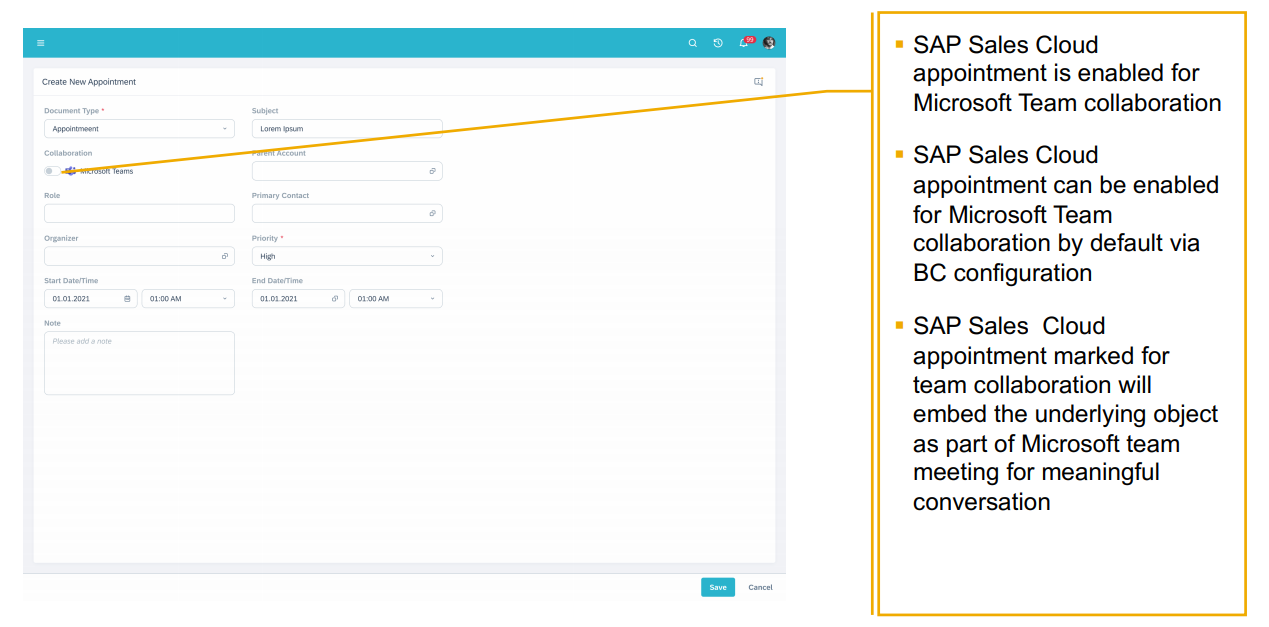Focus the Role input field
The width and height of the screenshot is (1269, 627).
139,213
